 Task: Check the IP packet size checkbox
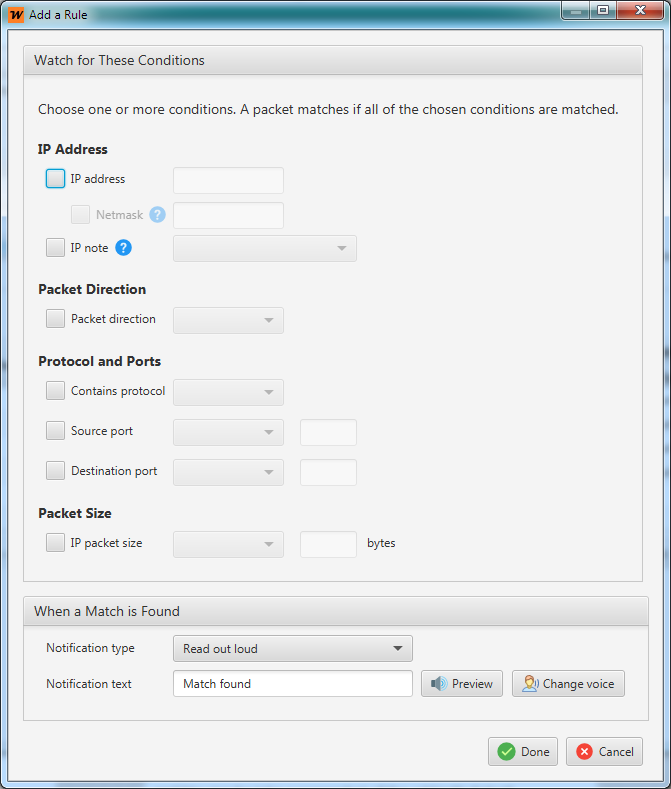55,543
